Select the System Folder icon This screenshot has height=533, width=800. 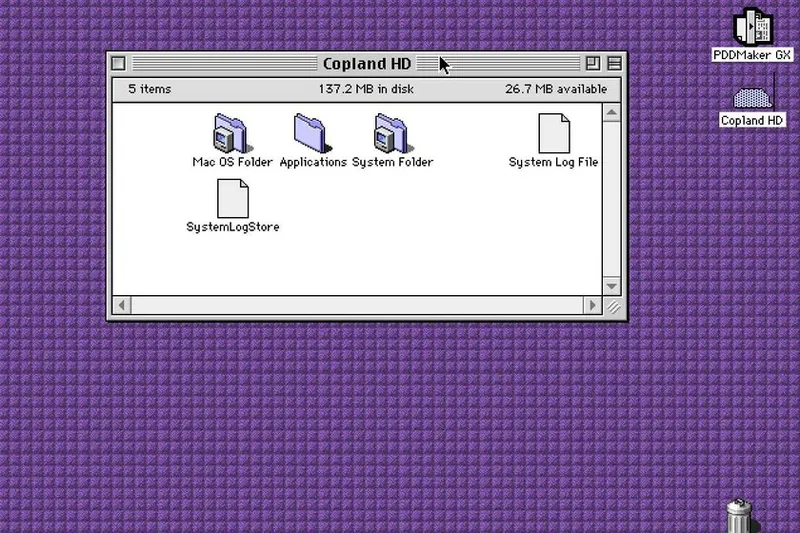pos(393,133)
